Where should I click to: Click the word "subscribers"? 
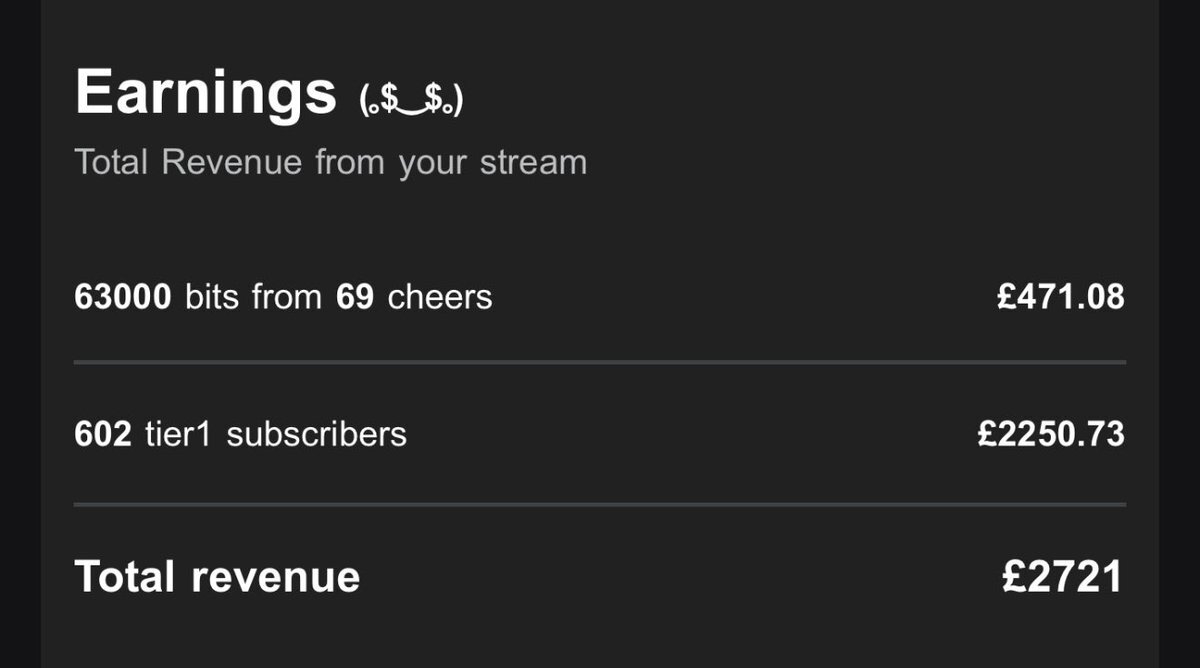pyautogui.click(x=316, y=434)
